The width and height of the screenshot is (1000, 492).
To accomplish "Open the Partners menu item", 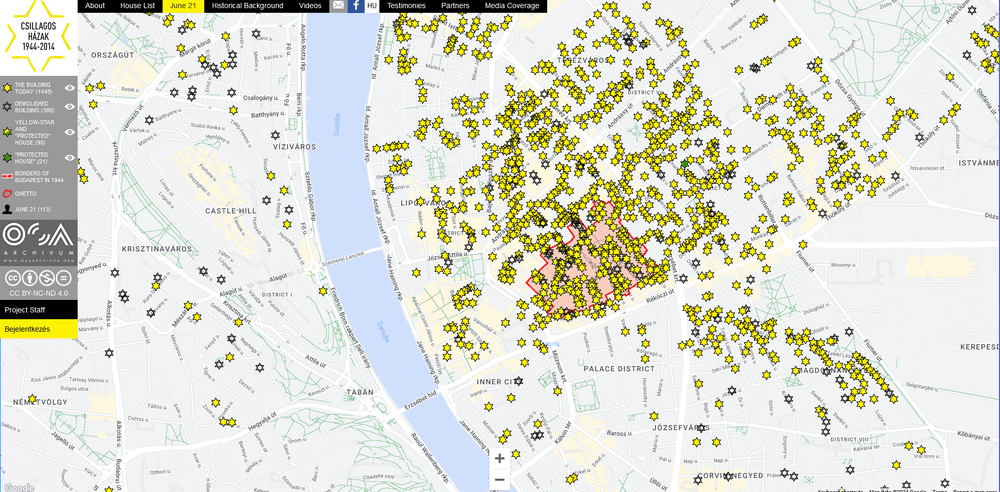I will coord(455,6).
